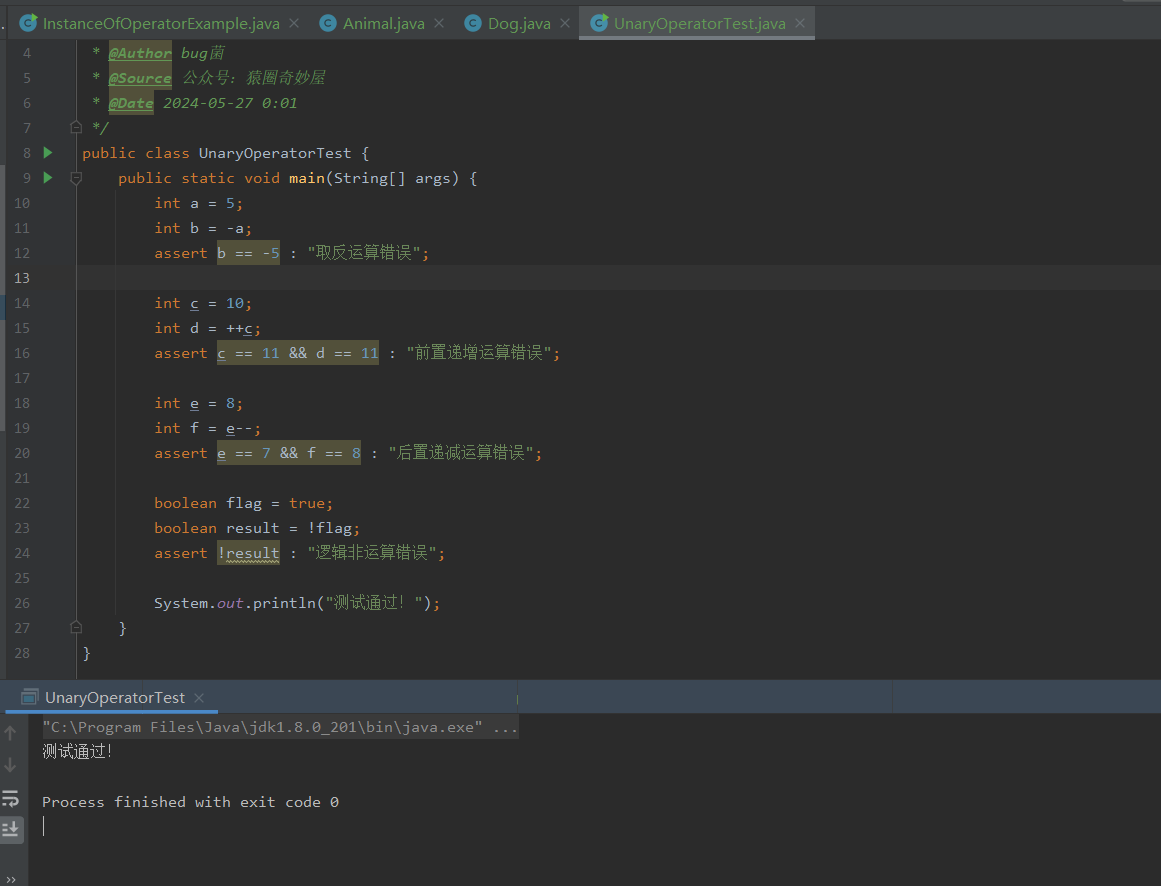This screenshot has height=886, width=1161.
Task: Click the @Date Javadoc tag
Action: pos(131,103)
